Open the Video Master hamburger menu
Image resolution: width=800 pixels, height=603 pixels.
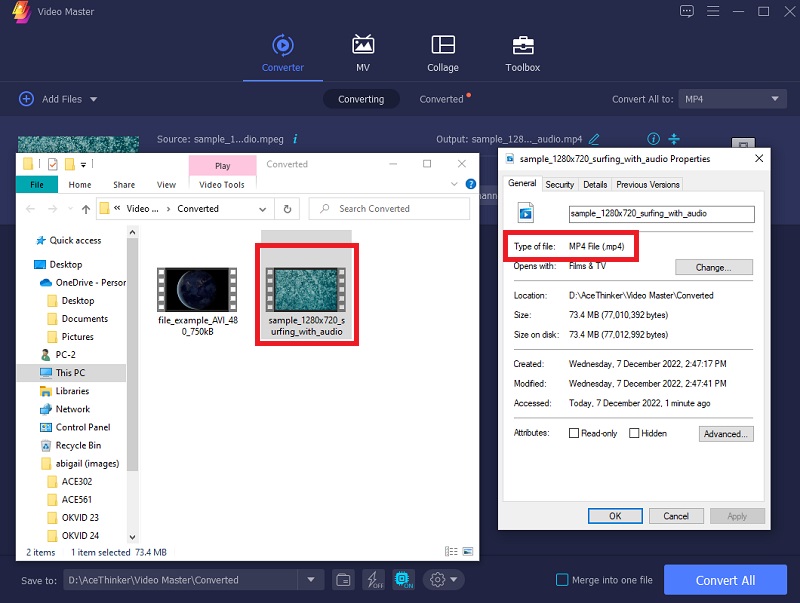713,11
